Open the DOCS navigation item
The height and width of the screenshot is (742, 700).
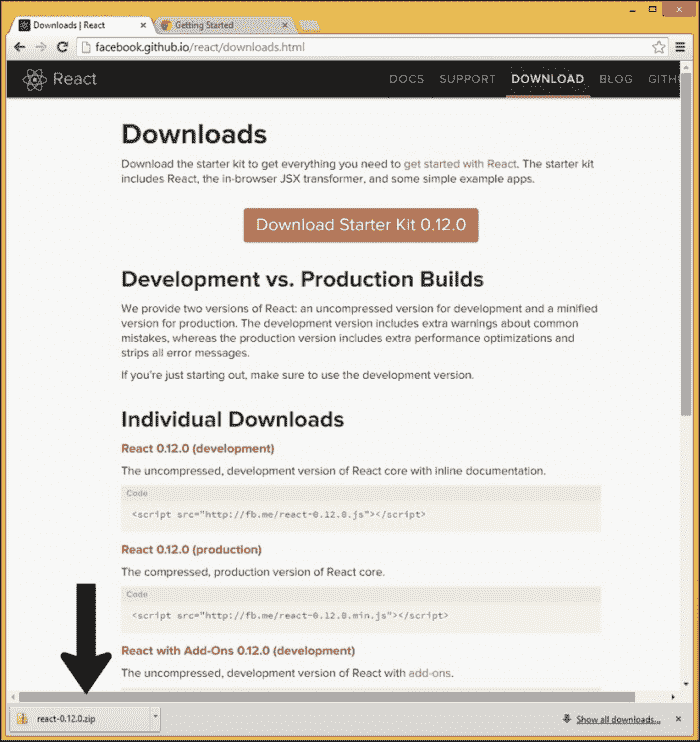click(x=407, y=79)
